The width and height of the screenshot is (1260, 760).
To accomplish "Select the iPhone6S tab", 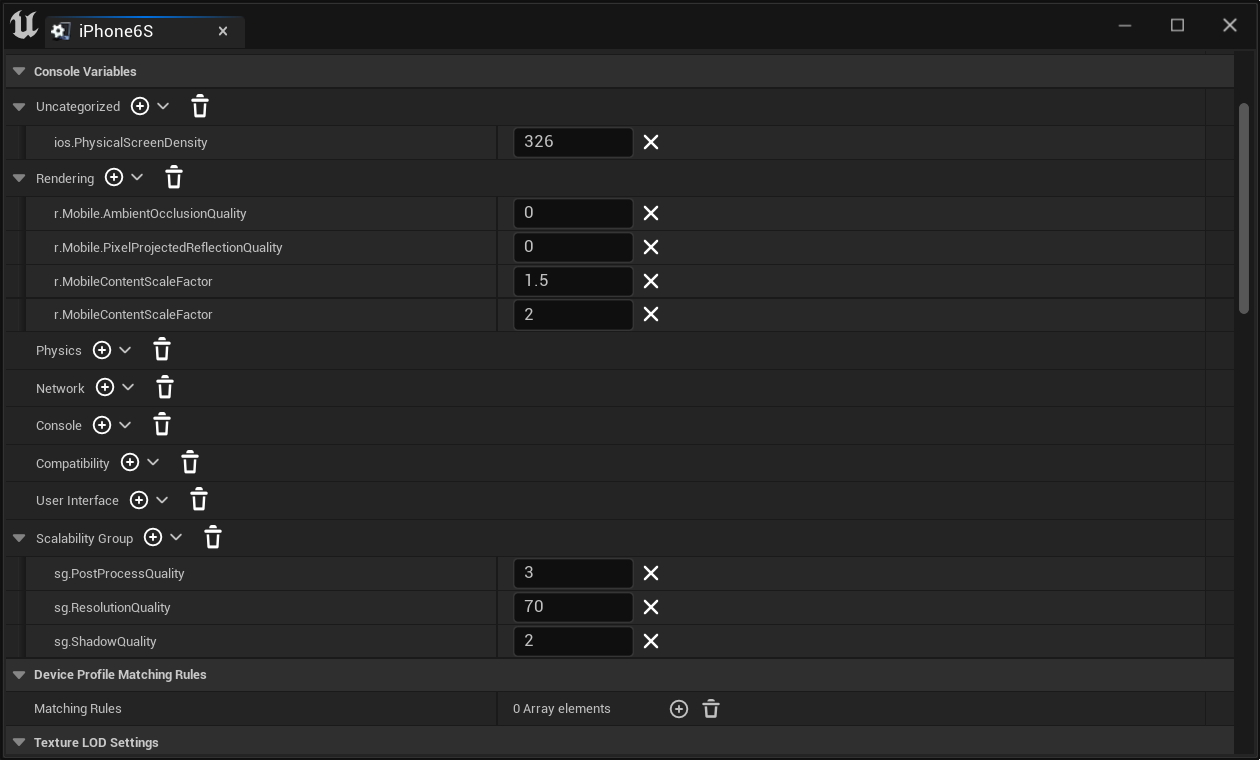I will pos(144,31).
